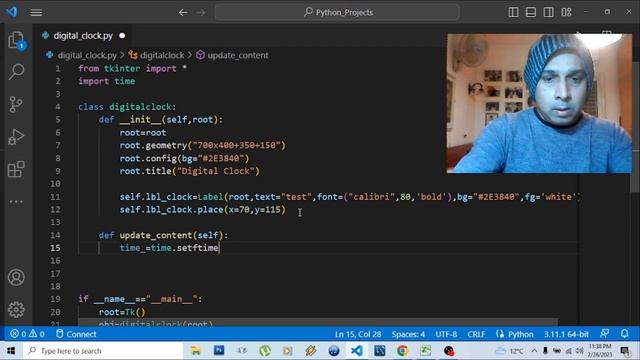Open the Manage gear icon
Image resolution: width=640 pixels, height=360 pixels.
(x=16, y=309)
